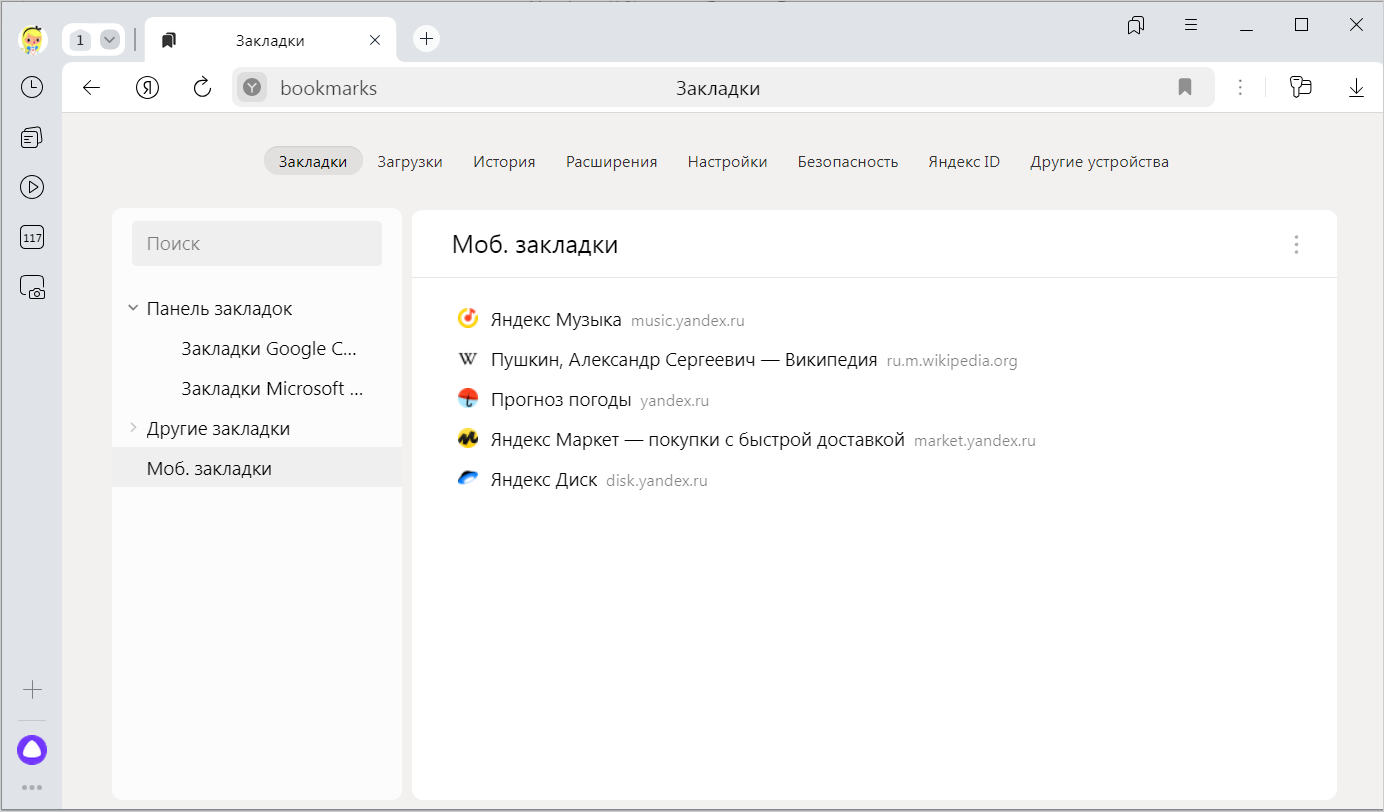Image resolution: width=1384 pixels, height=812 pixels.
Task: Click the Прогноз погоды umbrella favicon
Action: (x=467, y=399)
